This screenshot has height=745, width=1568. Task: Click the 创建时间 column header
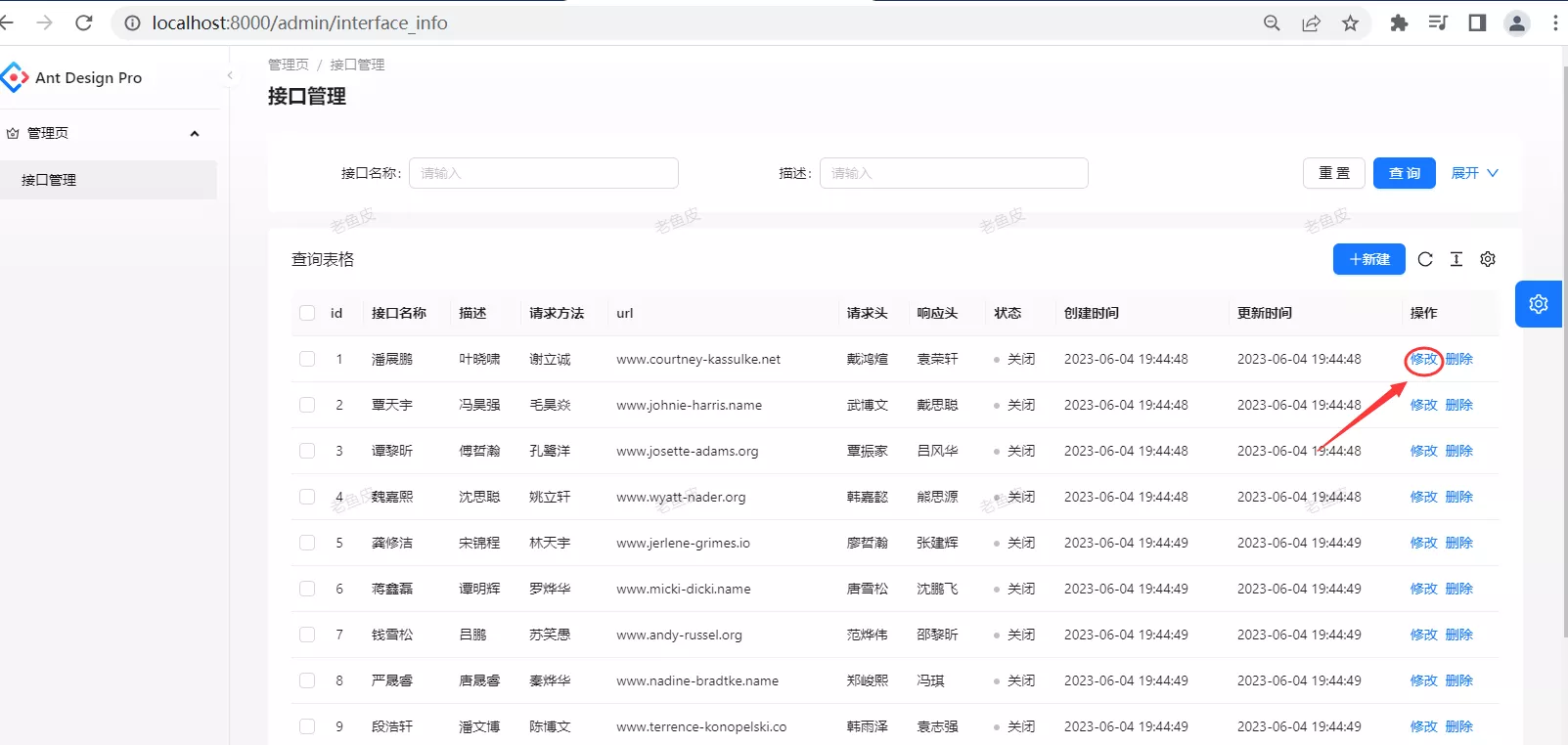point(1092,313)
